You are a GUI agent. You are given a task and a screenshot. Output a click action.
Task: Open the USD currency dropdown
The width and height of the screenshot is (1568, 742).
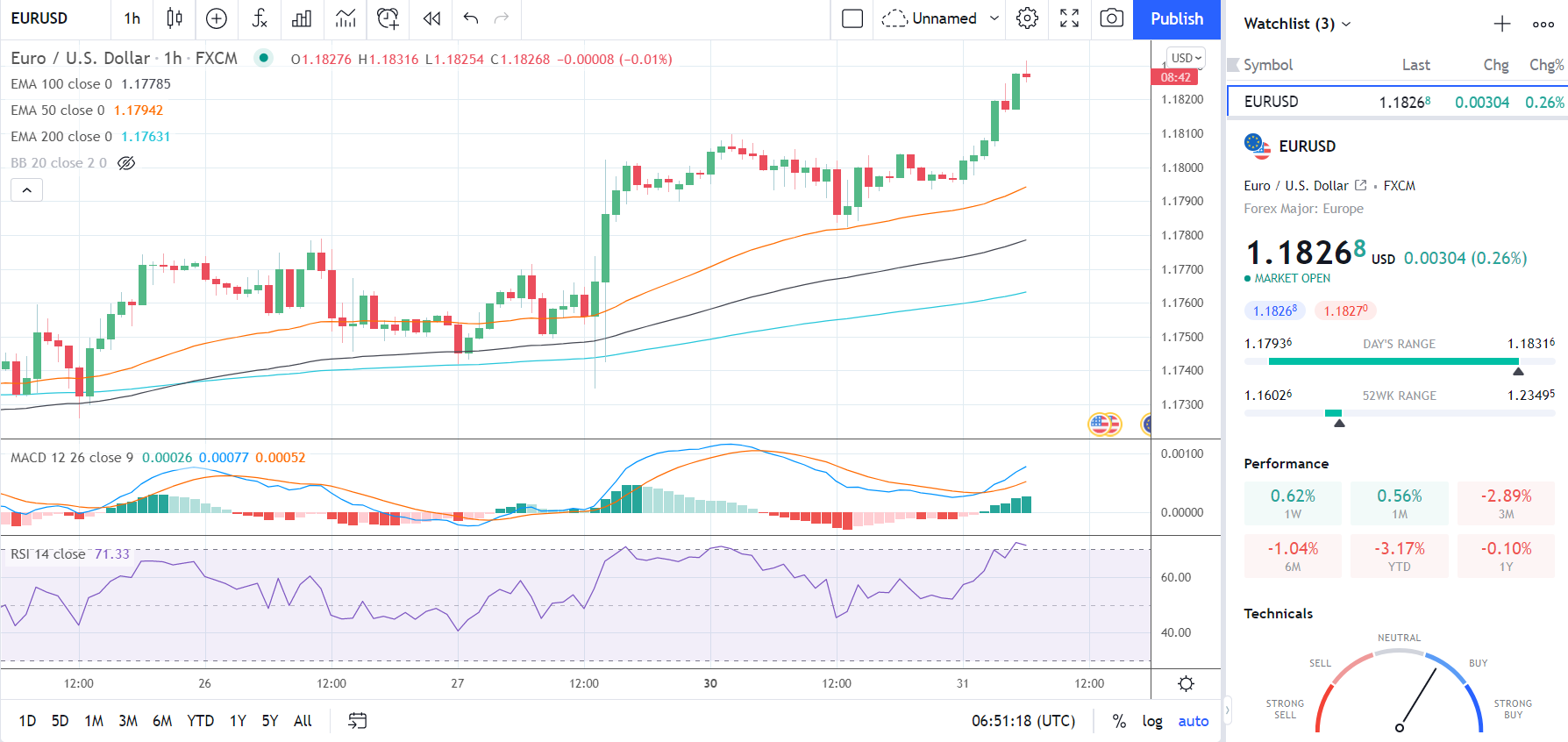click(x=1187, y=58)
